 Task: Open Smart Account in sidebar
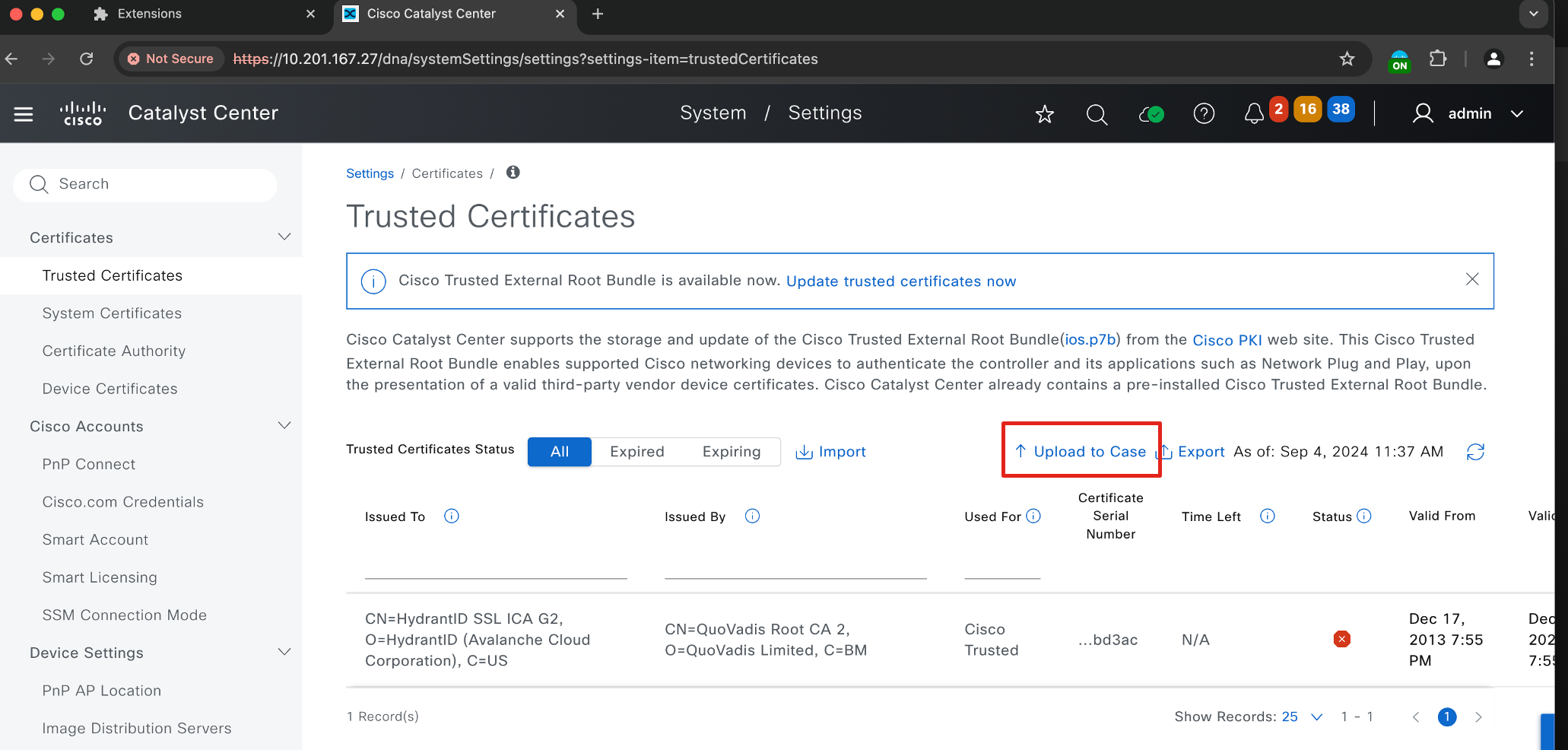tap(95, 539)
